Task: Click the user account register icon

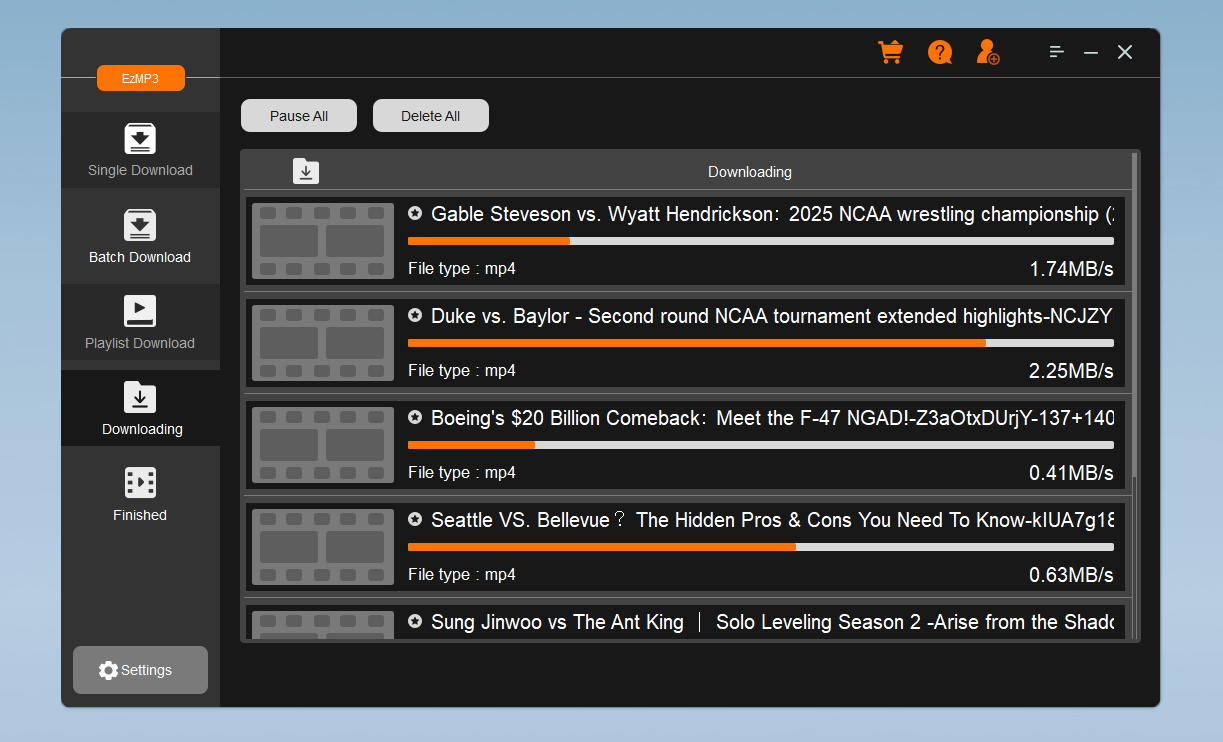Action: 988,52
